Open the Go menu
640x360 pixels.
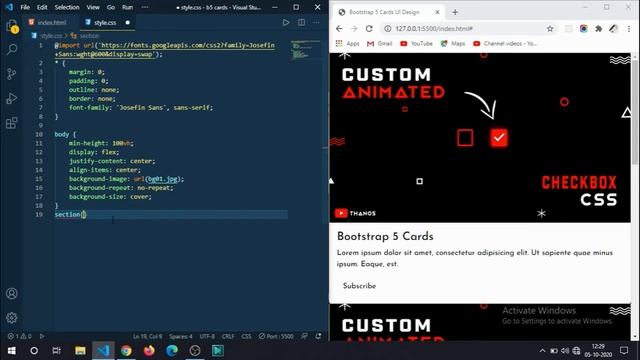pyautogui.click(x=111, y=7)
